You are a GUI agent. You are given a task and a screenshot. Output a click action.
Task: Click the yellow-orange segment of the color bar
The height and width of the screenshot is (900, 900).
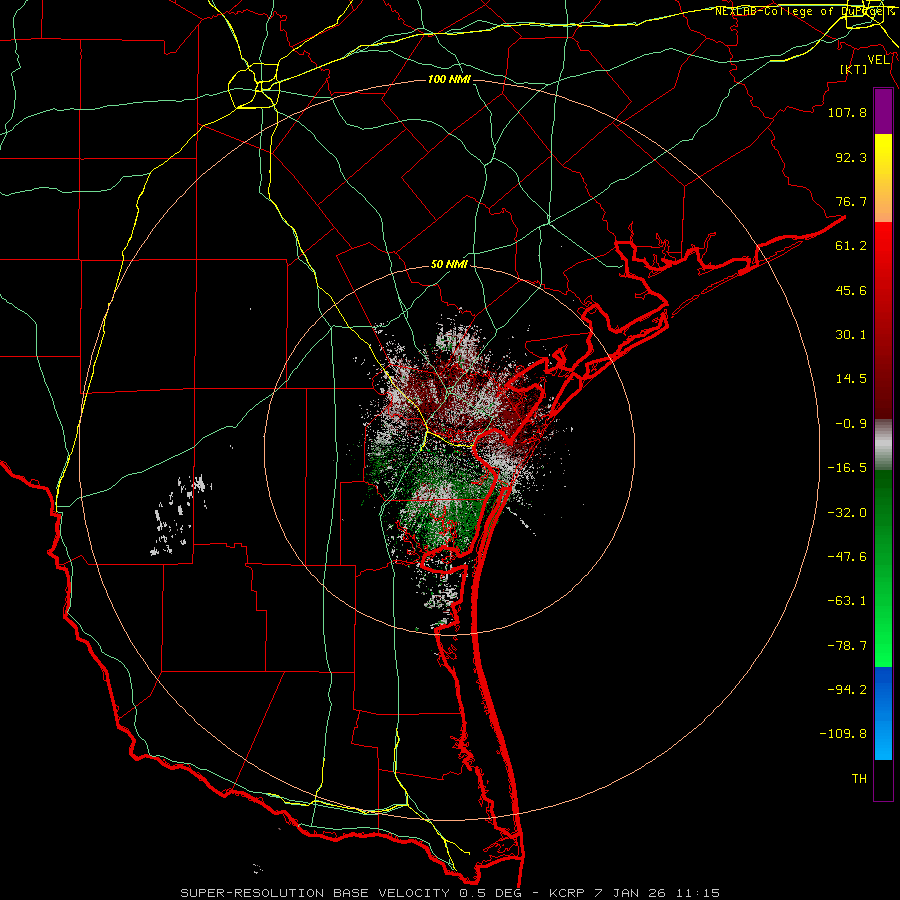coord(883,178)
